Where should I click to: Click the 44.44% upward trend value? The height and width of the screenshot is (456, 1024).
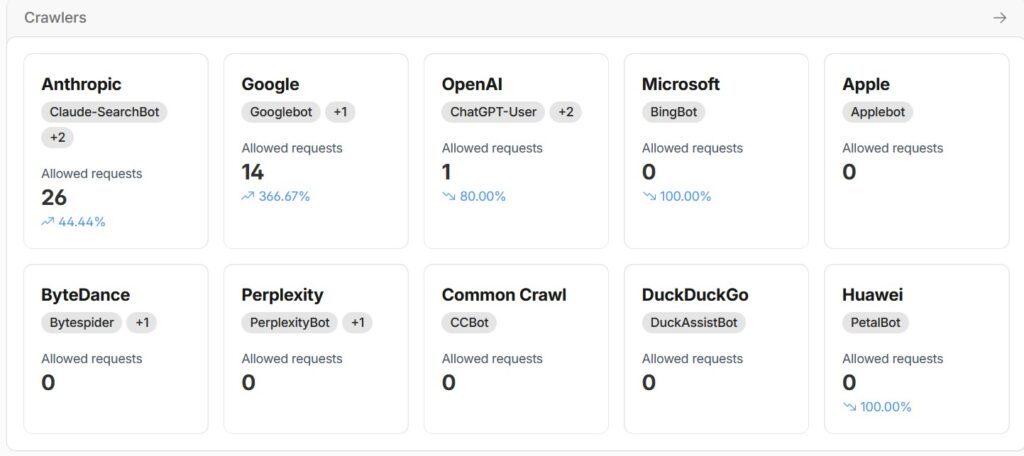click(x=82, y=222)
